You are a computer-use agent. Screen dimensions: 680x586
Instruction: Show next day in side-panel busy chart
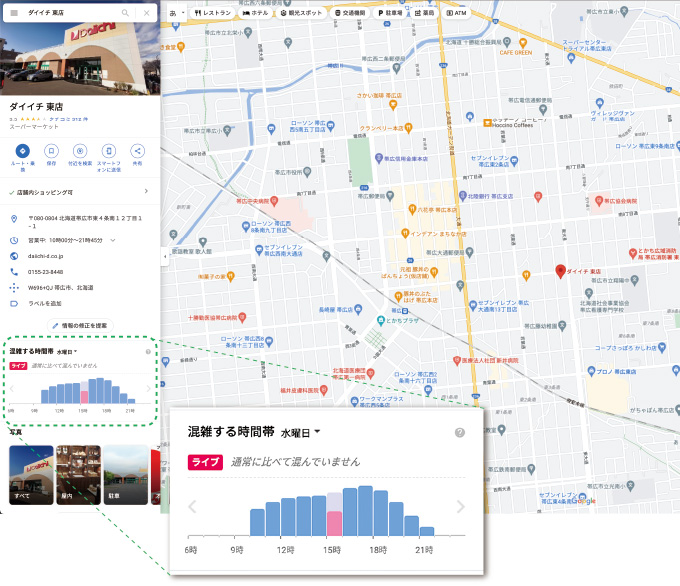[x=148, y=389]
